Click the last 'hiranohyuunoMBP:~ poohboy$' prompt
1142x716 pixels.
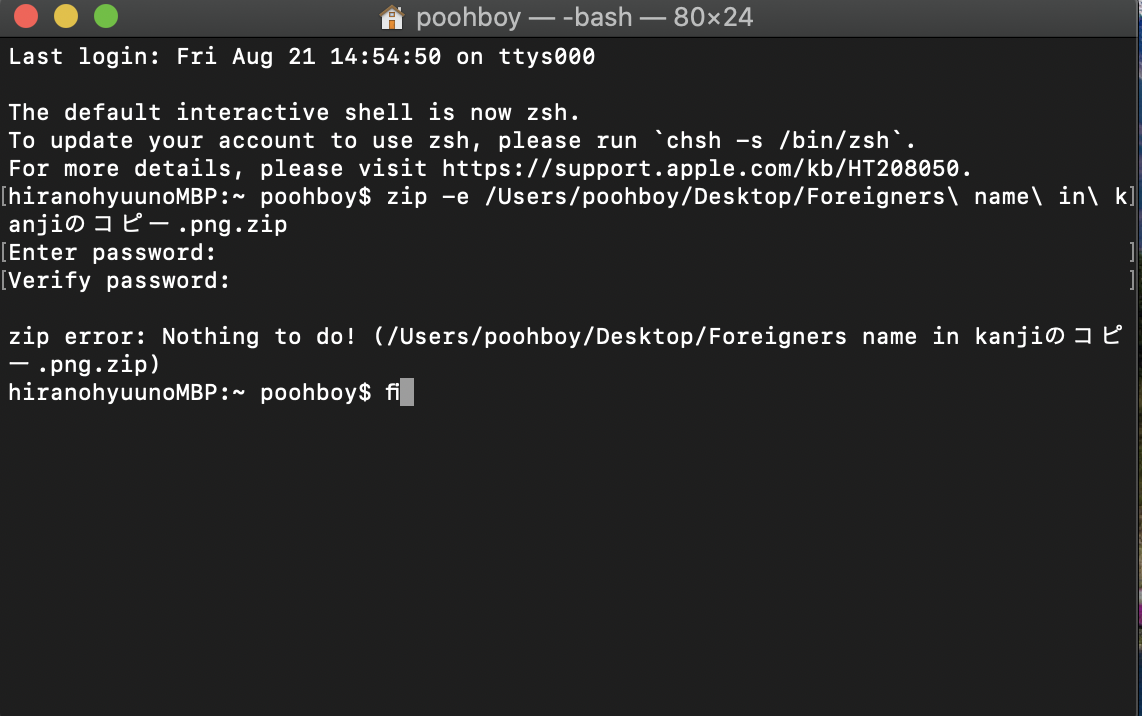click(190, 393)
